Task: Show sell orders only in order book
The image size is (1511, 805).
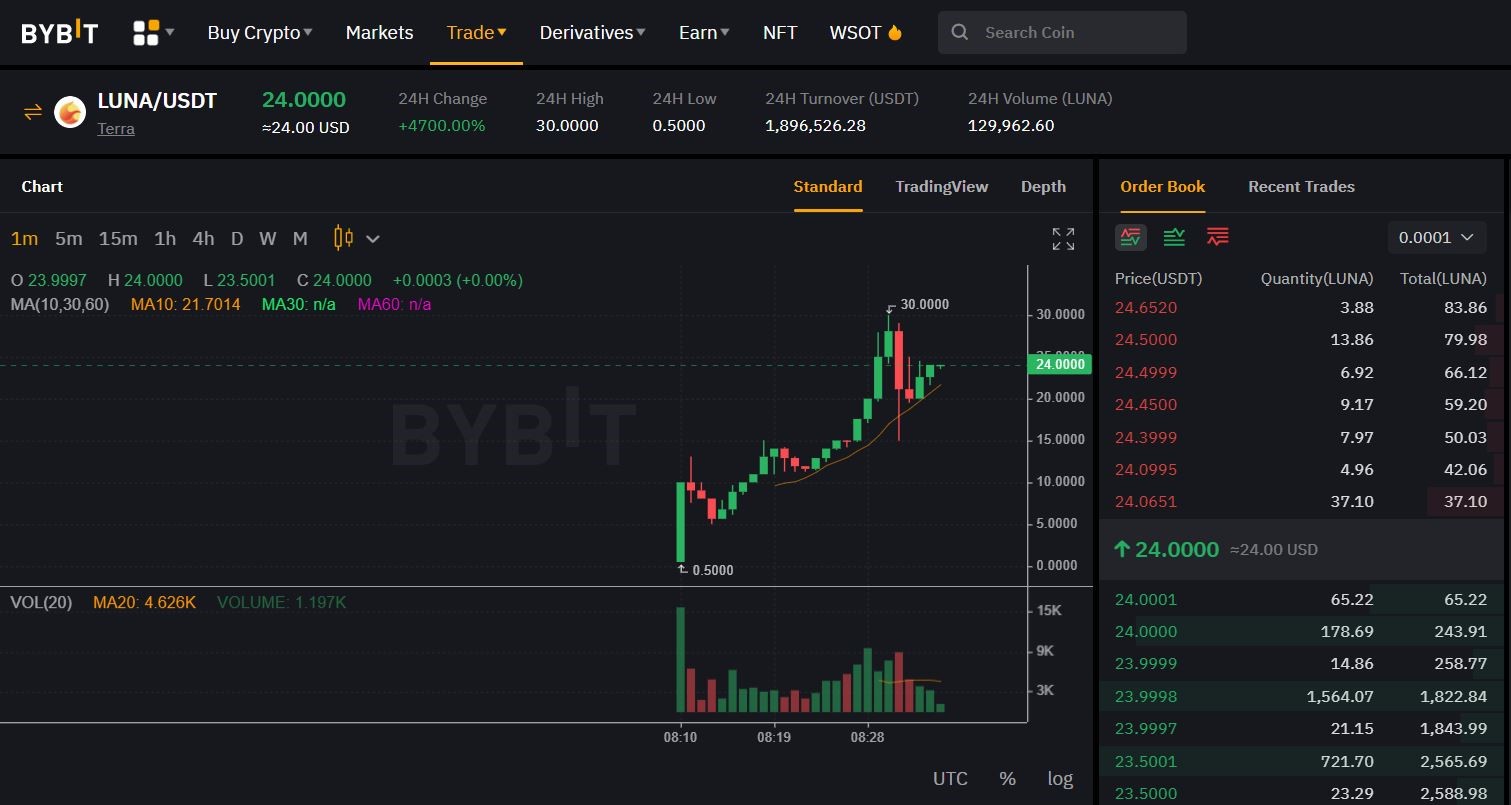Action: 1218,237
